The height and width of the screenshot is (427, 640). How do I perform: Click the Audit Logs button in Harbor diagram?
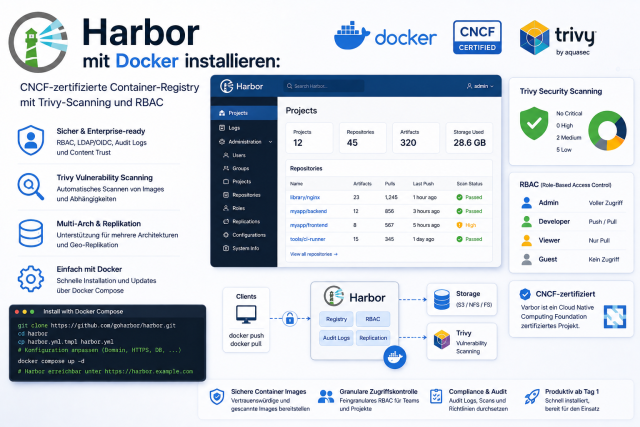pos(336,338)
